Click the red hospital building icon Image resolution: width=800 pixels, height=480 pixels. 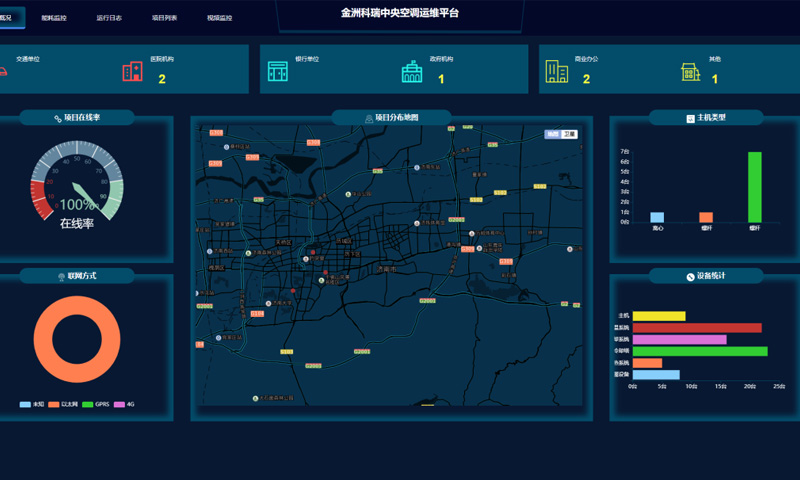132,71
